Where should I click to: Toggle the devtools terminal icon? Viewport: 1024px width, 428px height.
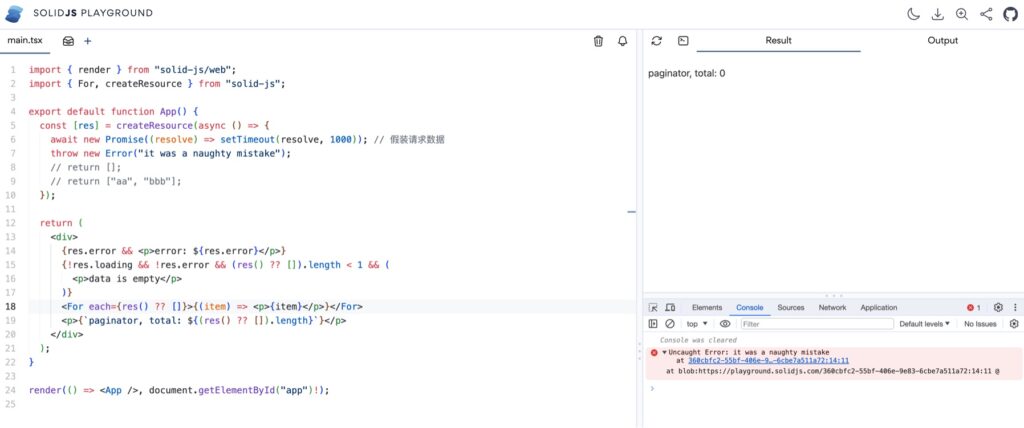pyautogui.click(x=683, y=41)
